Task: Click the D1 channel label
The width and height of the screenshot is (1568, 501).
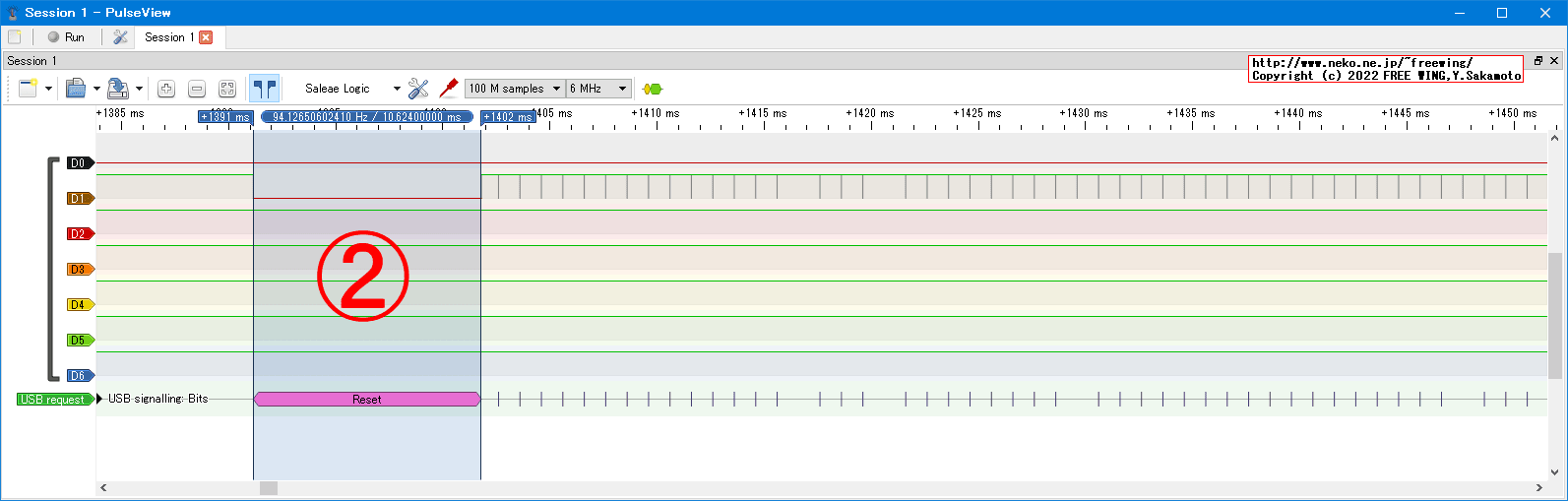Action: pyautogui.click(x=79, y=199)
